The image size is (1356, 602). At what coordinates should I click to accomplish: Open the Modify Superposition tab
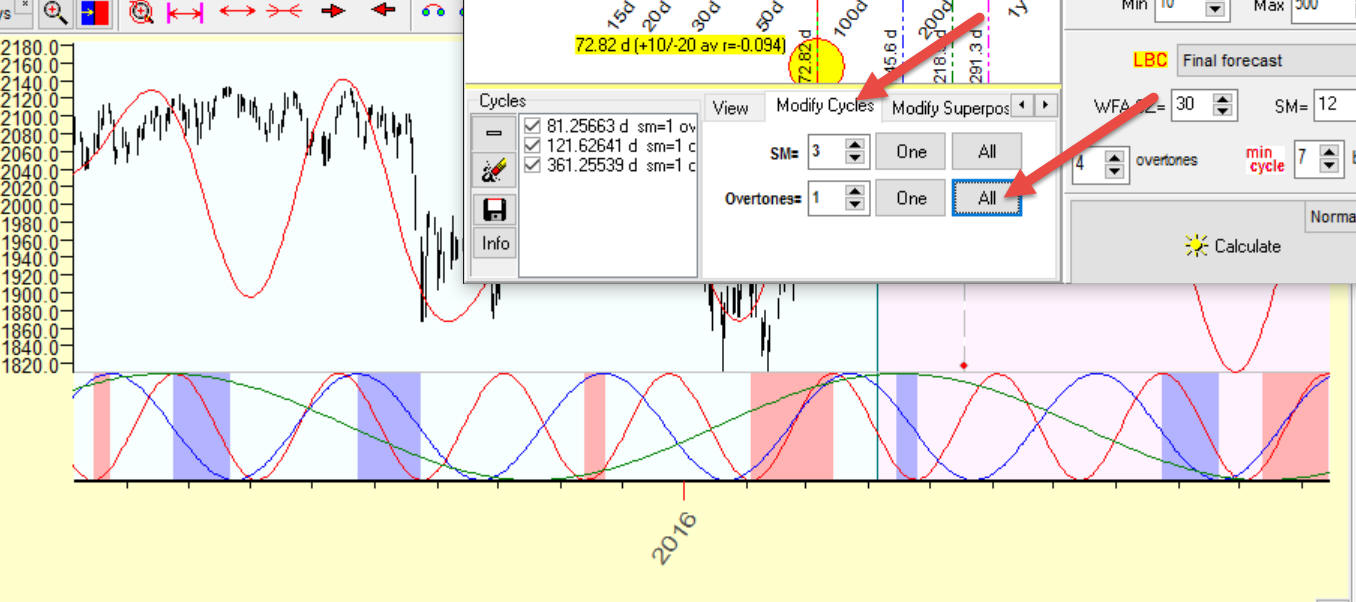(x=949, y=108)
